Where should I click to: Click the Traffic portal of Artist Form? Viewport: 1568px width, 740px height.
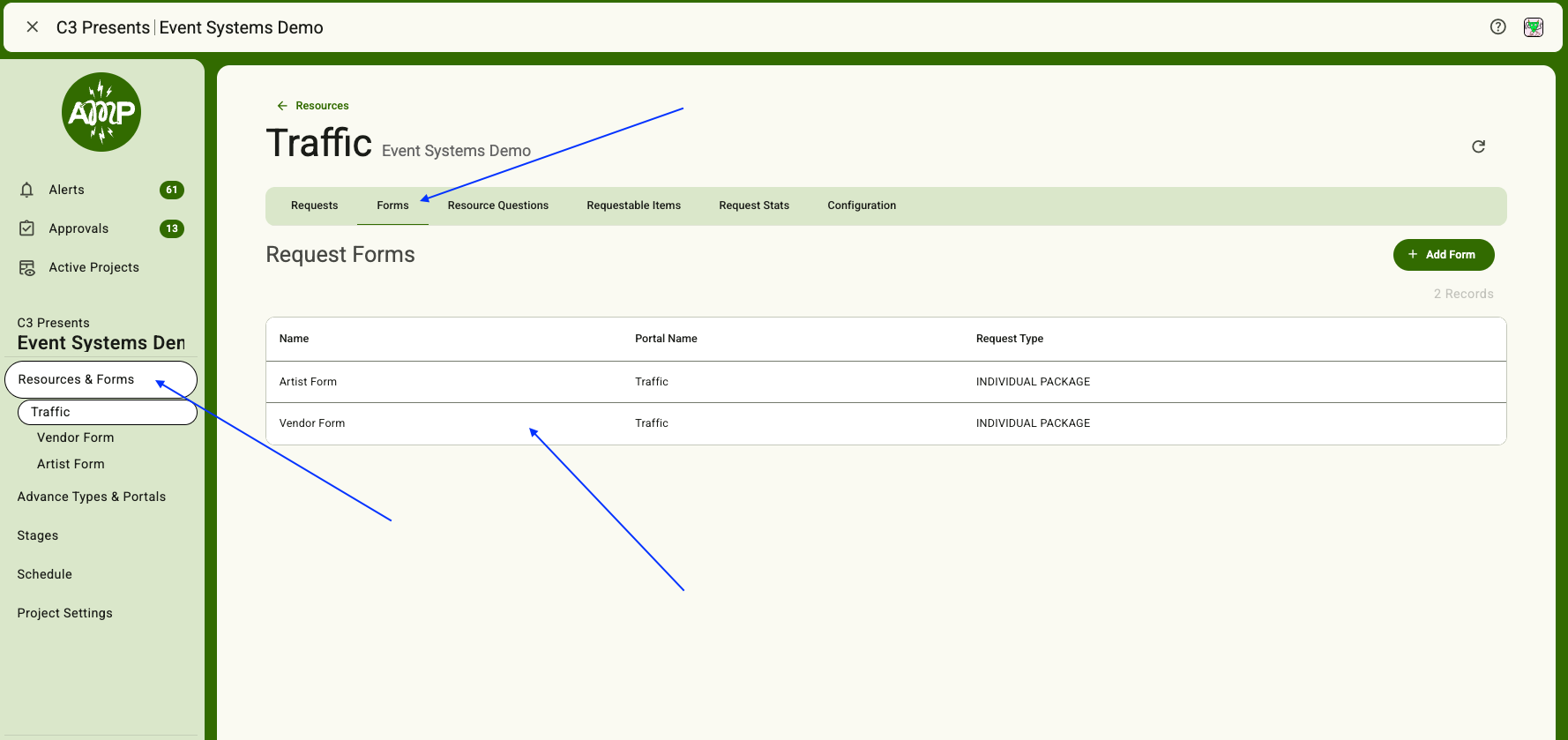coord(652,382)
